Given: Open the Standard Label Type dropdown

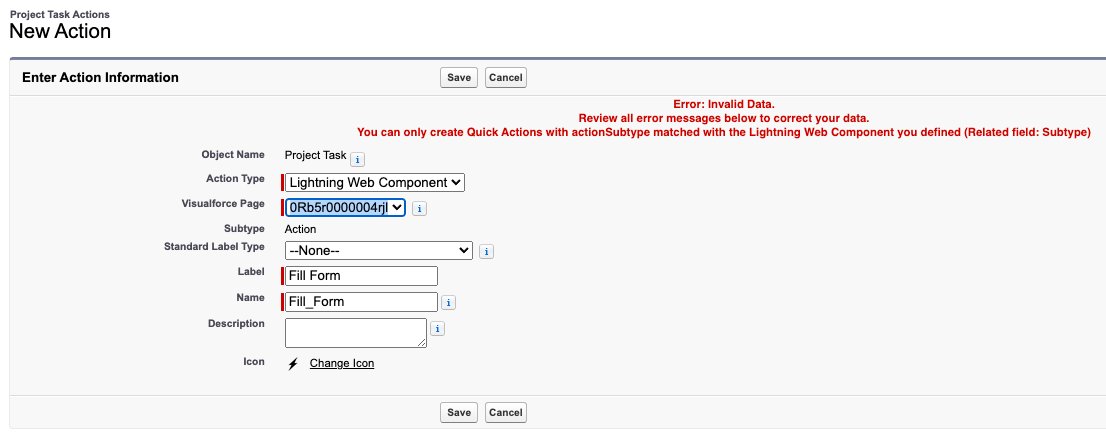Looking at the screenshot, I should (x=379, y=250).
